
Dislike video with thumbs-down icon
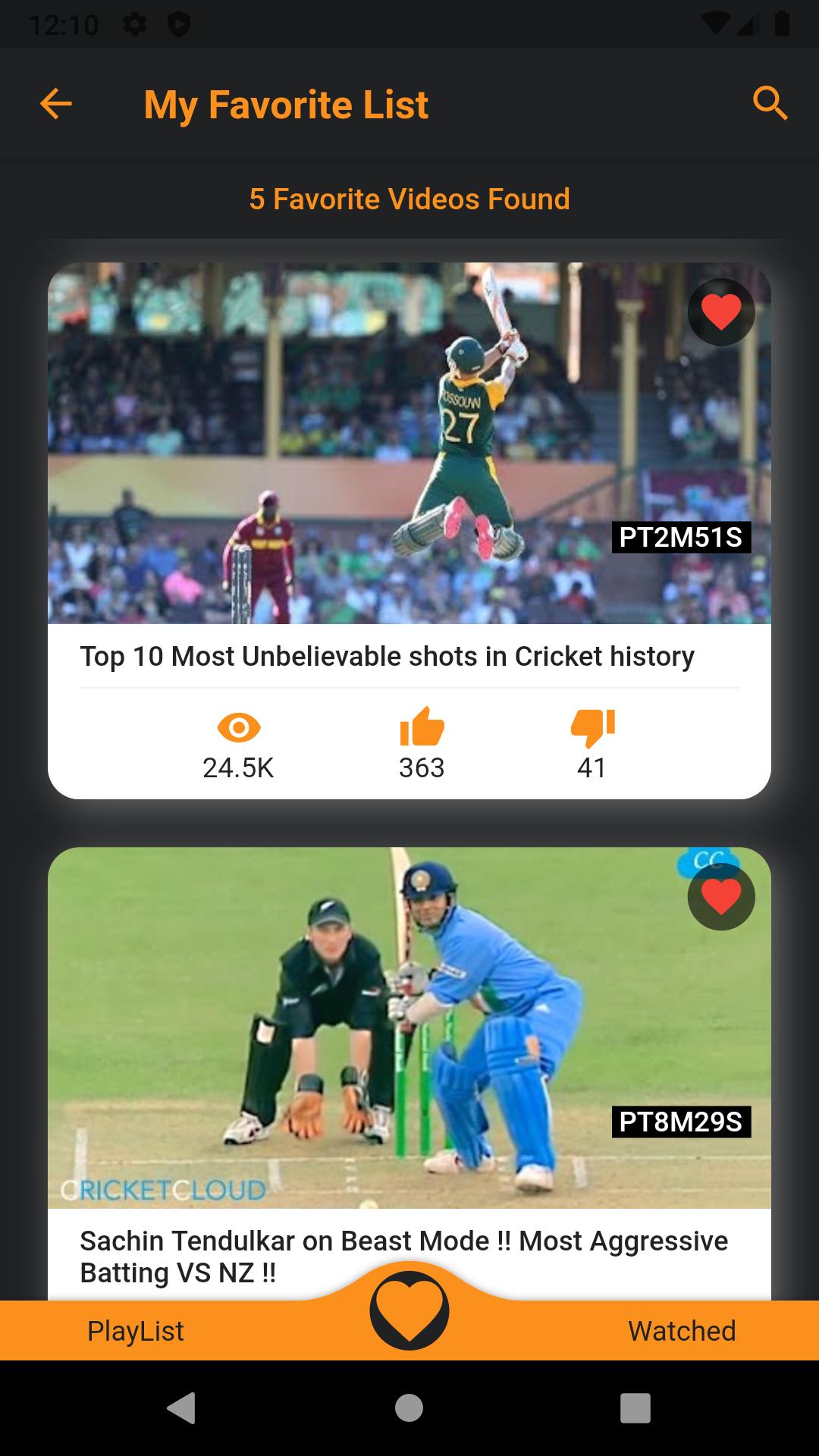[x=592, y=728]
